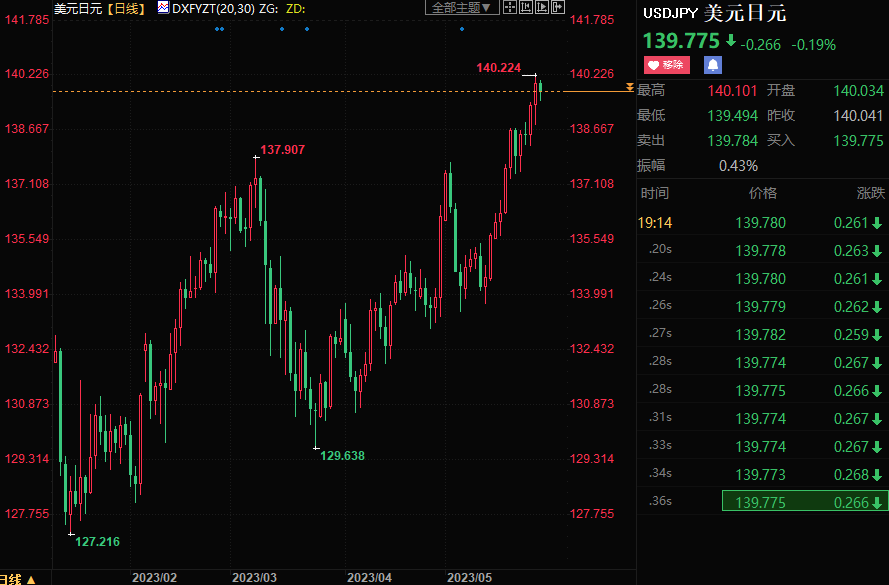
Task: Select the .34s tick row
Action: (x=763, y=474)
